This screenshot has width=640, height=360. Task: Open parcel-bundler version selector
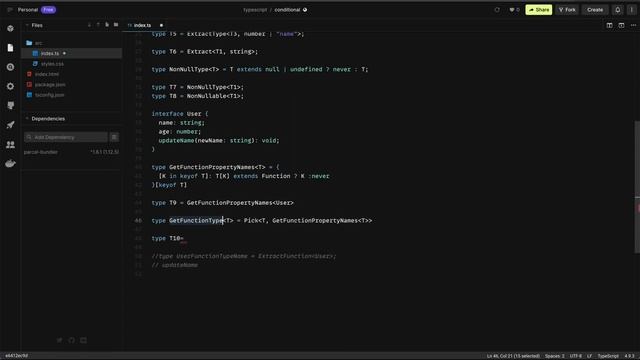[x=104, y=152]
